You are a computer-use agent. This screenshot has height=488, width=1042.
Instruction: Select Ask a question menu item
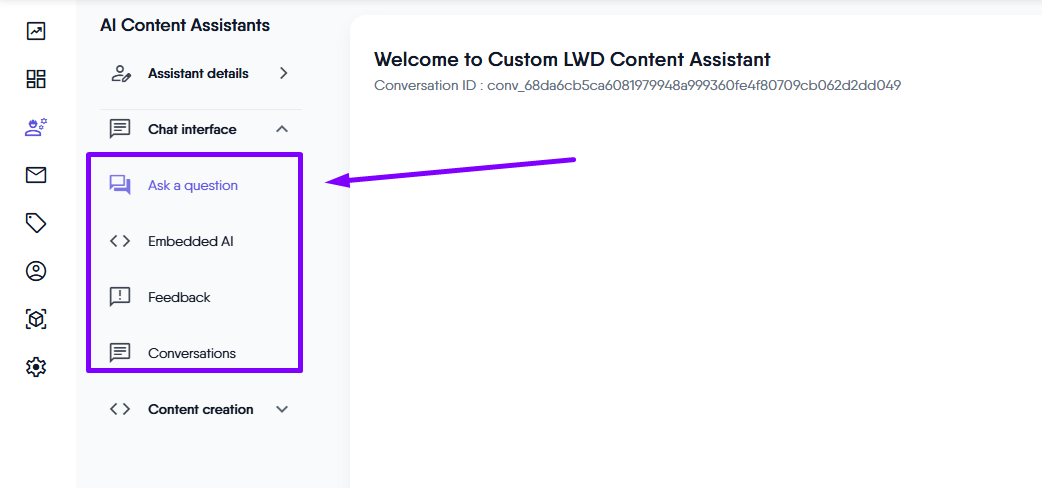(193, 185)
